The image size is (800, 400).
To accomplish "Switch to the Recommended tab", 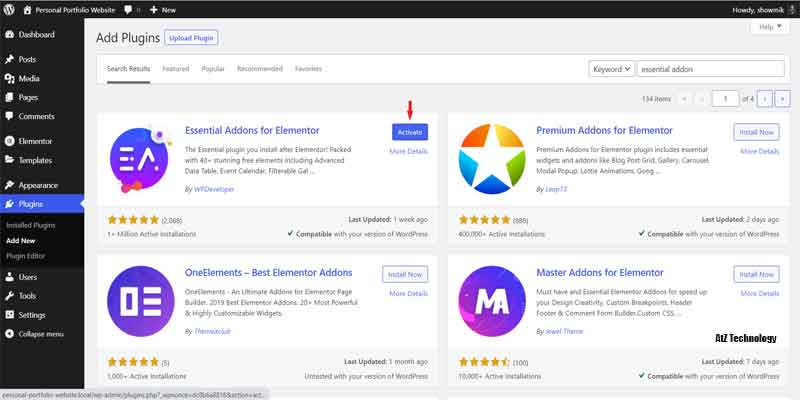I will [260, 69].
